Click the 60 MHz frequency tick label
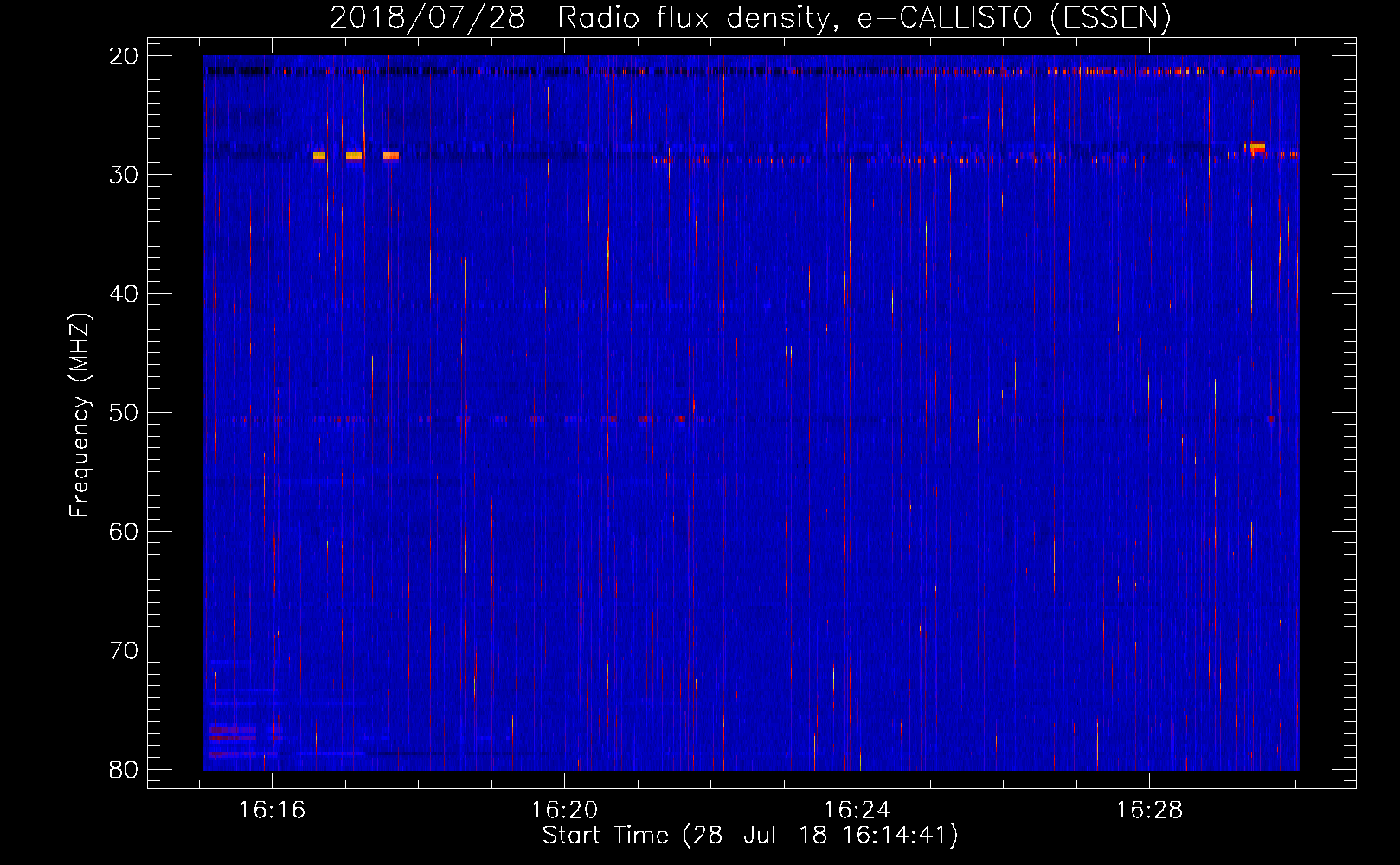 124,532
